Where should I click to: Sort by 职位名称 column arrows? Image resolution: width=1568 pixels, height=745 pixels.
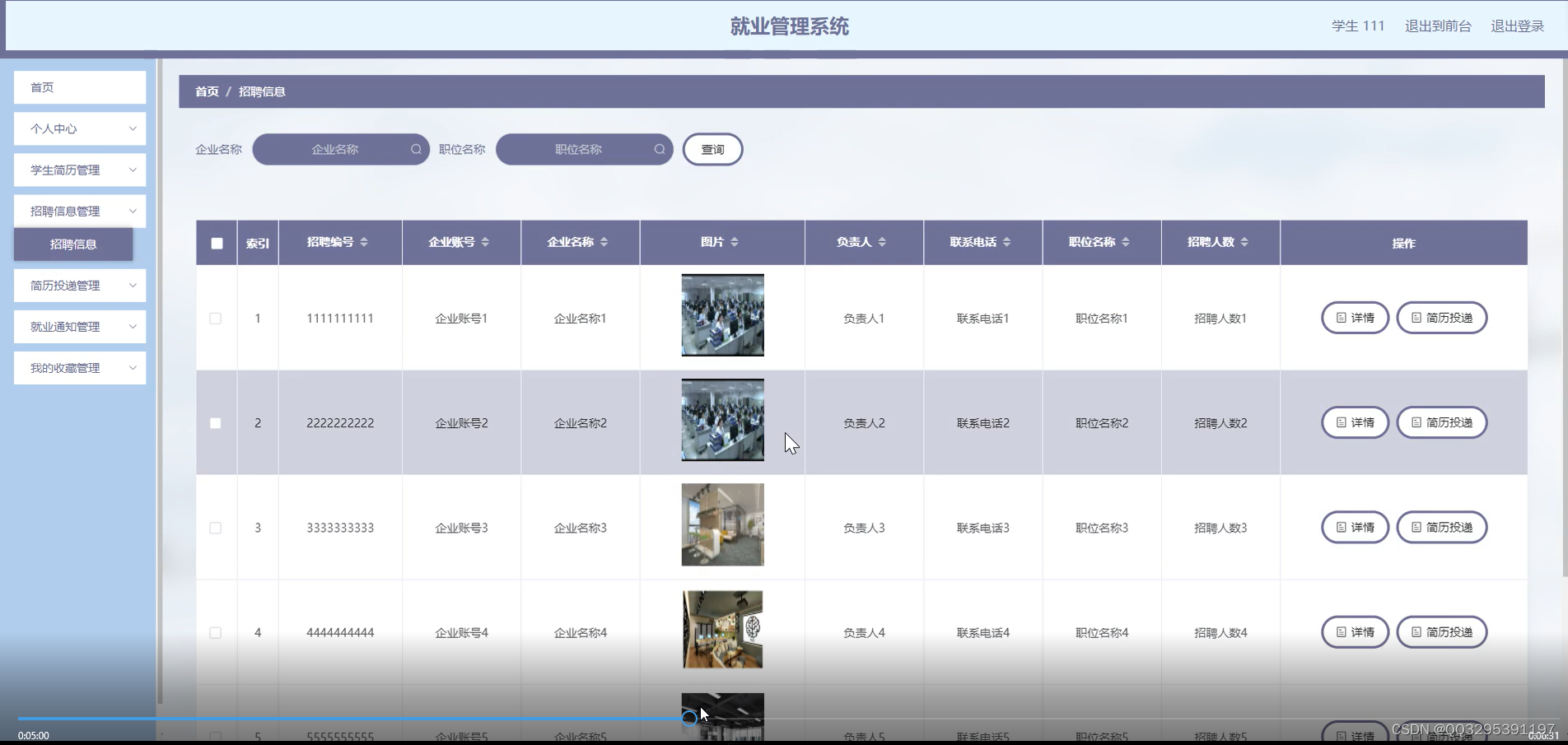pos(1126,242)
